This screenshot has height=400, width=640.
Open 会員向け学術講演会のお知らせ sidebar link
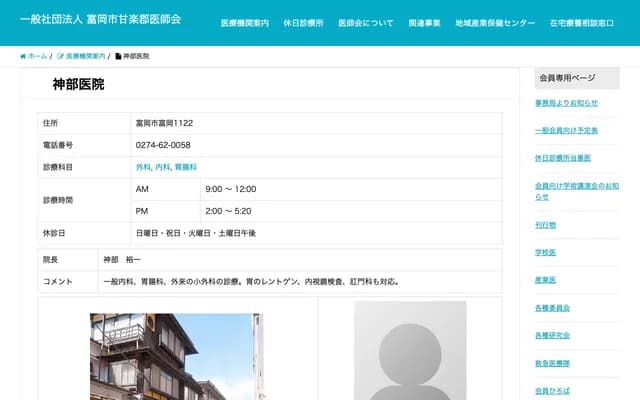tap(577, 191)
